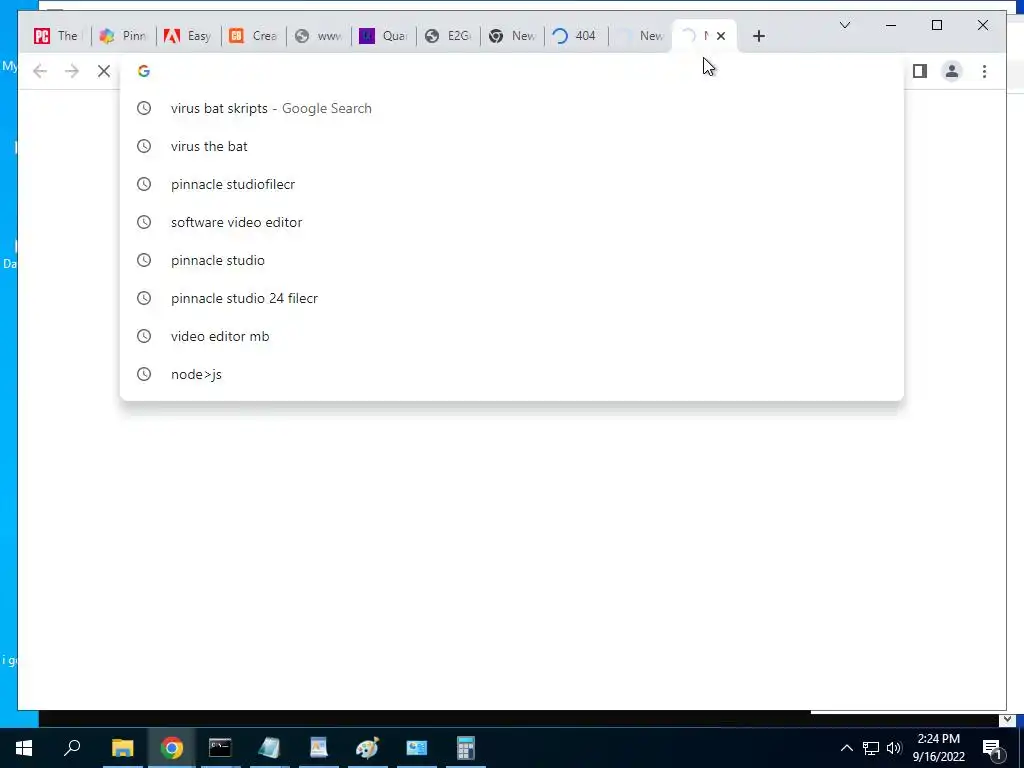Open the 'Pinn' browser tab

(122, 36)
